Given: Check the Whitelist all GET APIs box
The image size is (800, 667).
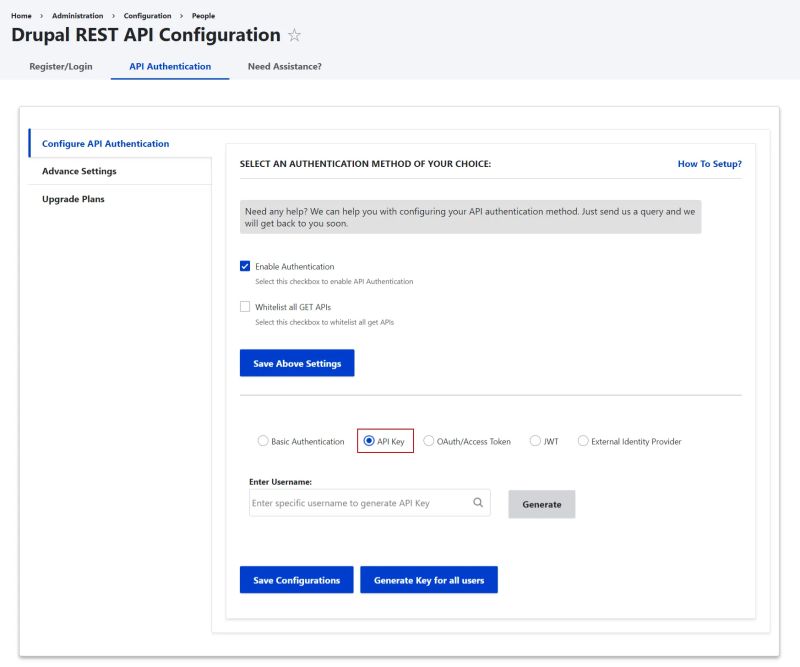Looking at the screenshot, I should click(x=245, y=307).
